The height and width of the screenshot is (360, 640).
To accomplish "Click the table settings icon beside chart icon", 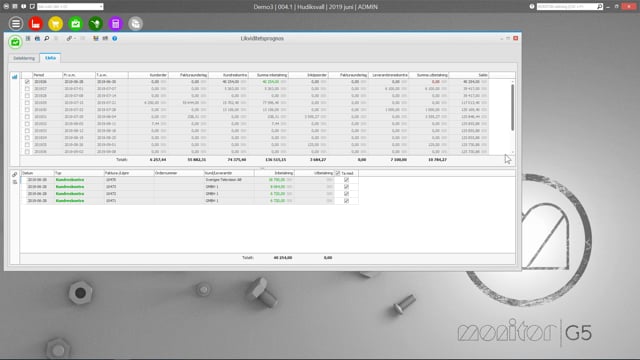I will coord(105,38).
